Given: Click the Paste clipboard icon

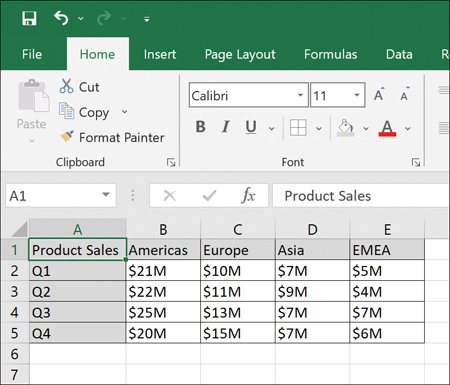Looking at the screenshot, I should coord(33,96).
